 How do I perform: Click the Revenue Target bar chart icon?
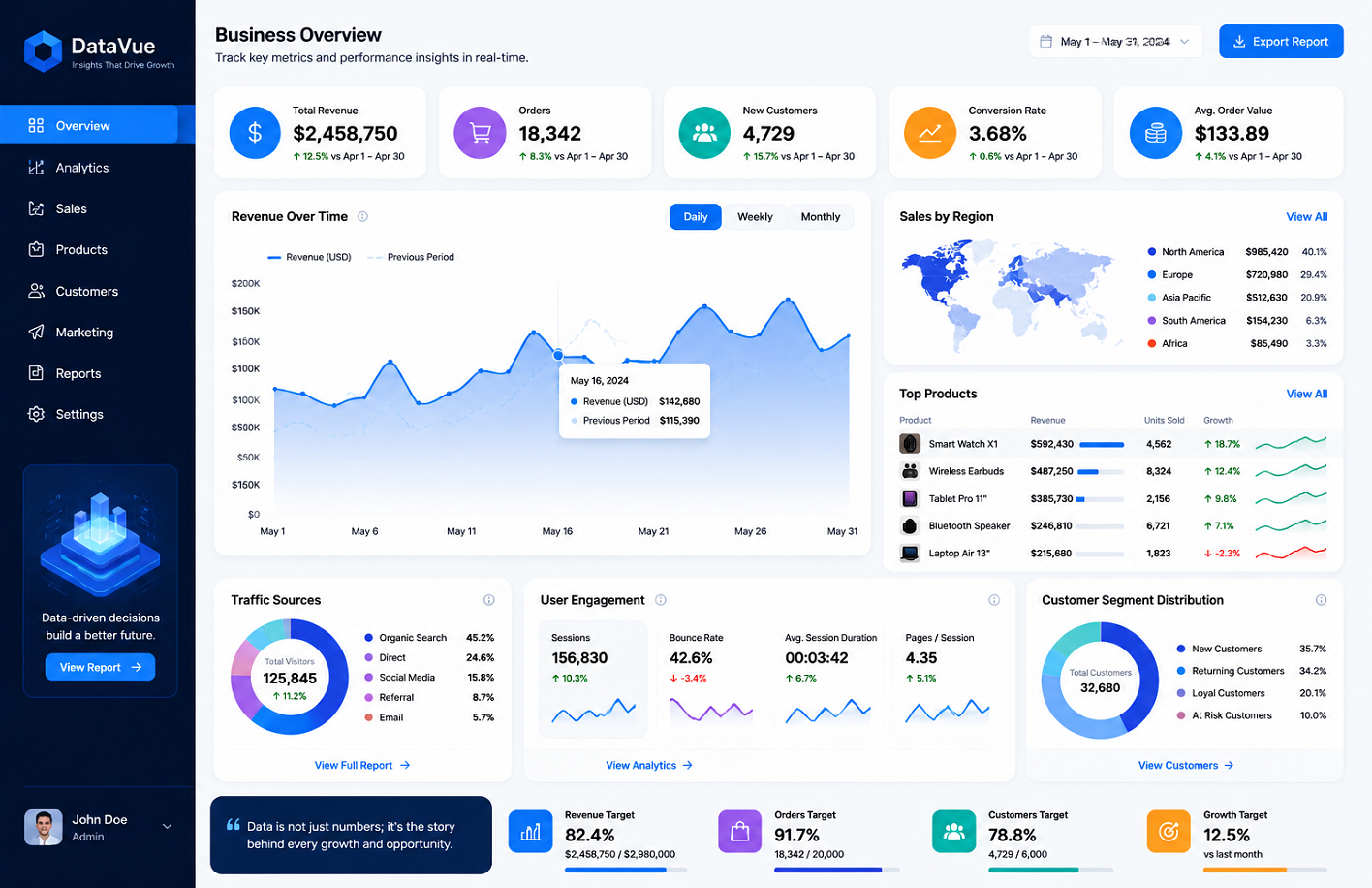(530, 832)
